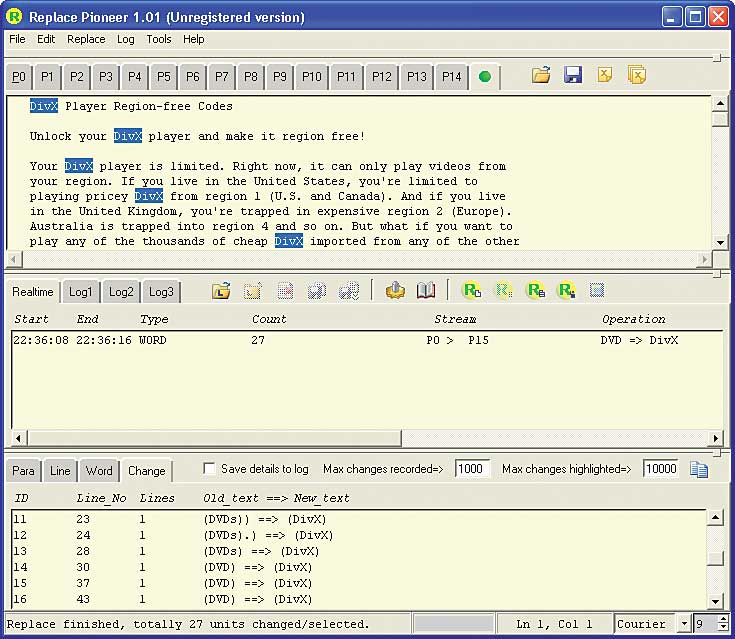Click highlighted DivX in the title line

click(x=44, y=106)
